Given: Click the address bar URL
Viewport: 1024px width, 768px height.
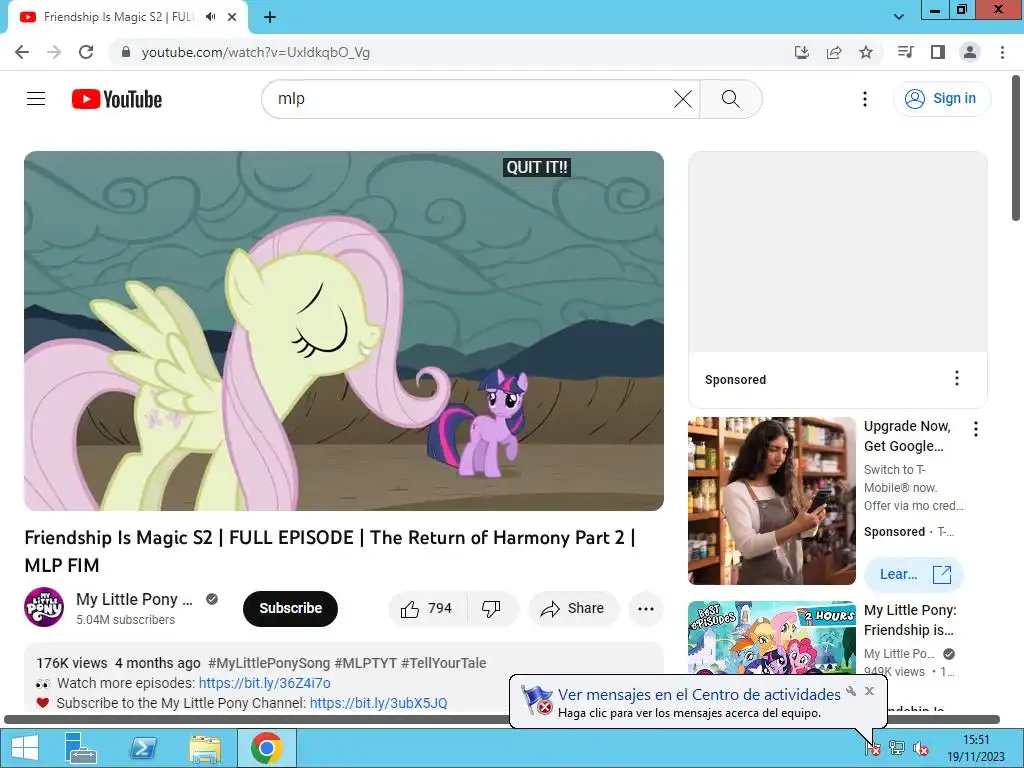Looking at the screenshot, I should [255, 52].
